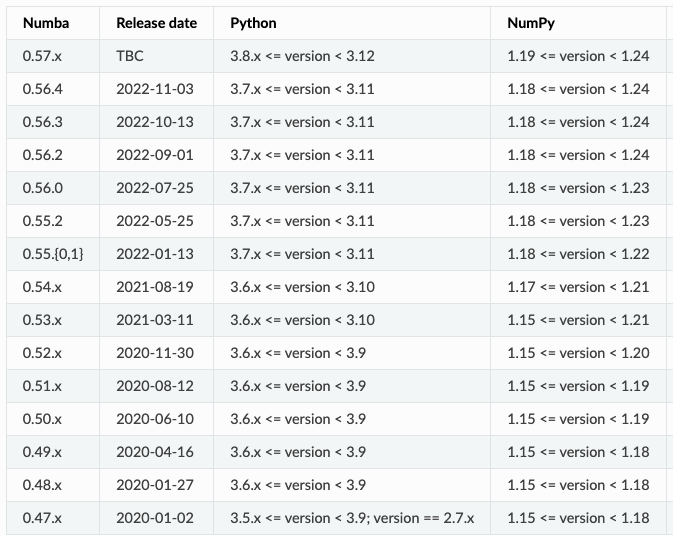Select the 0.56.4 Numba version cell

42,89
